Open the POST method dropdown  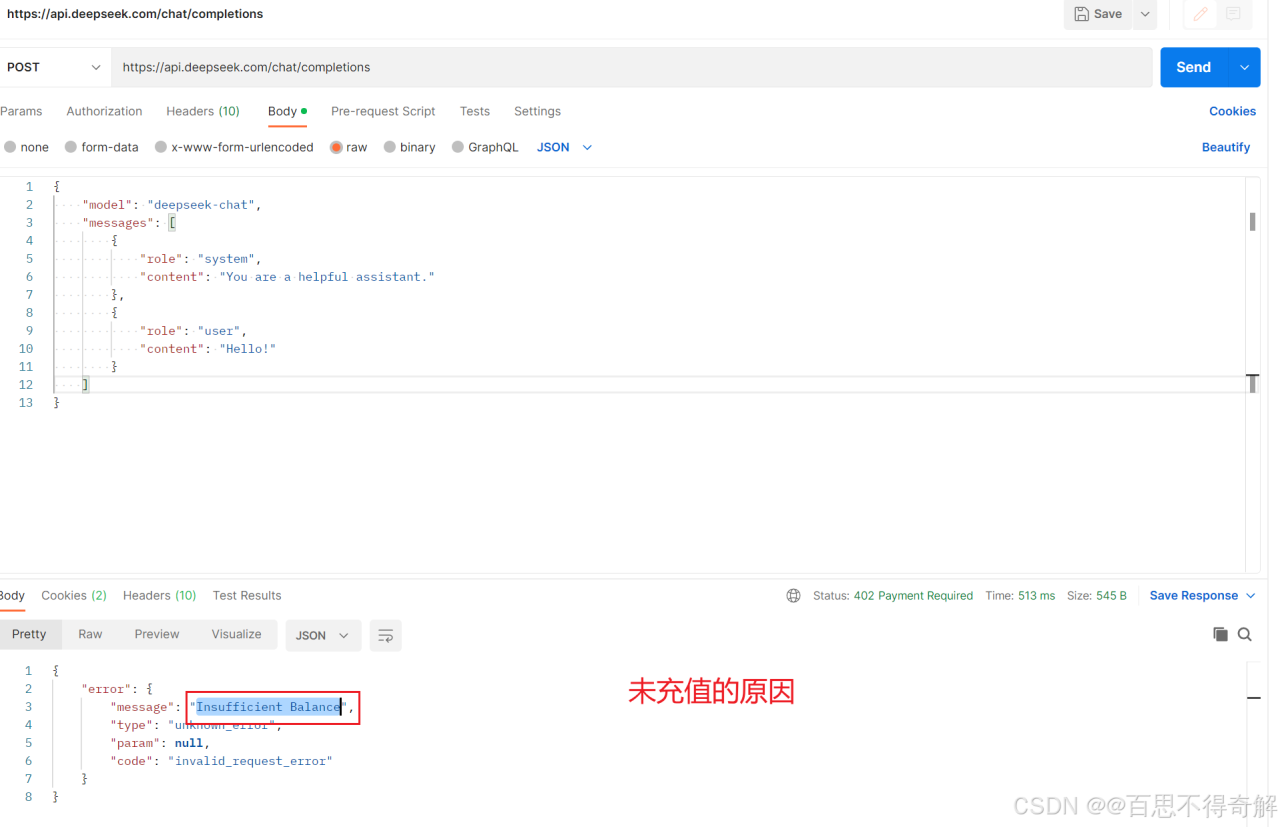click(55, 67)
